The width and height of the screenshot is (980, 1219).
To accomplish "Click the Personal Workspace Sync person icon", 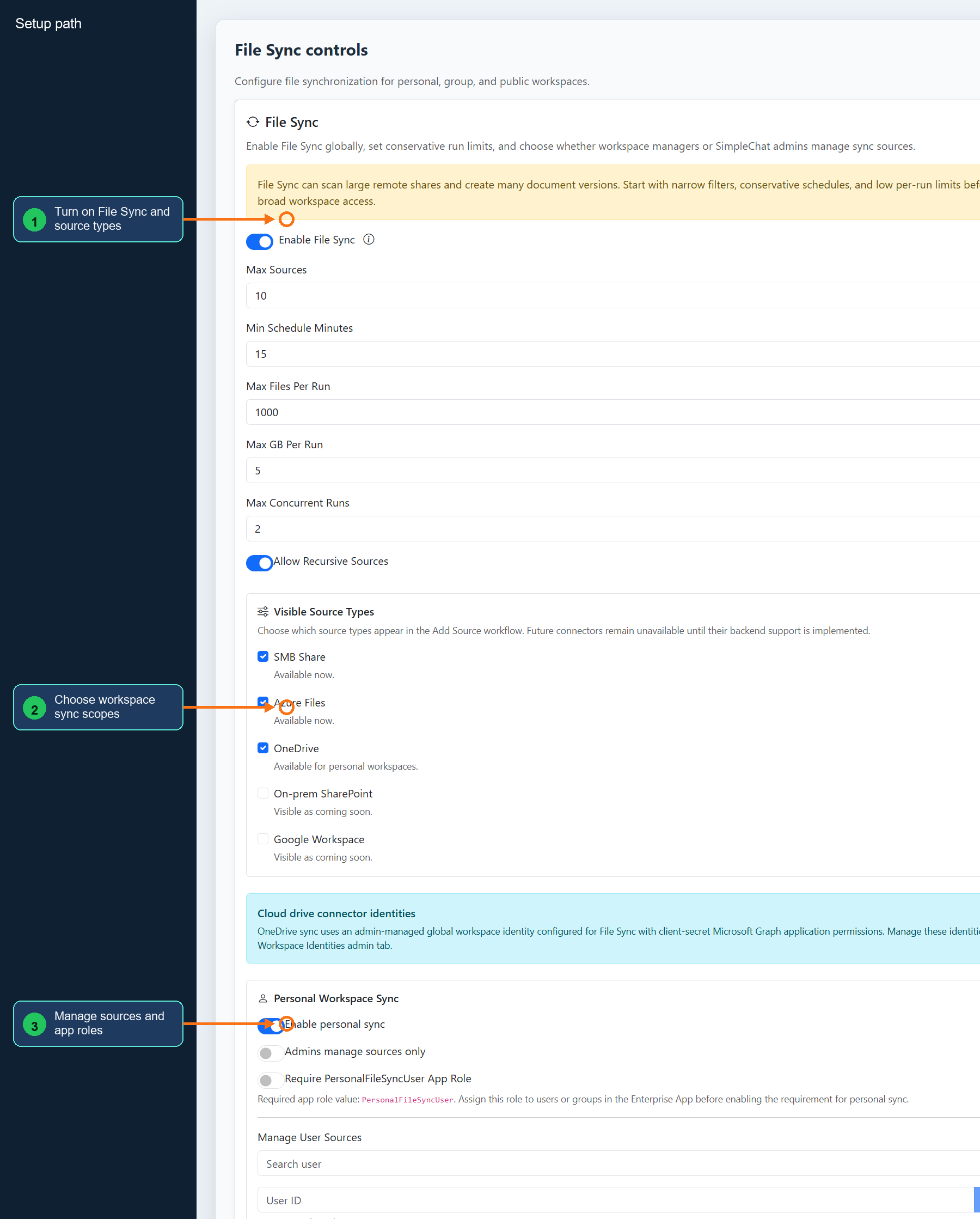I will [x=263, y=998].
